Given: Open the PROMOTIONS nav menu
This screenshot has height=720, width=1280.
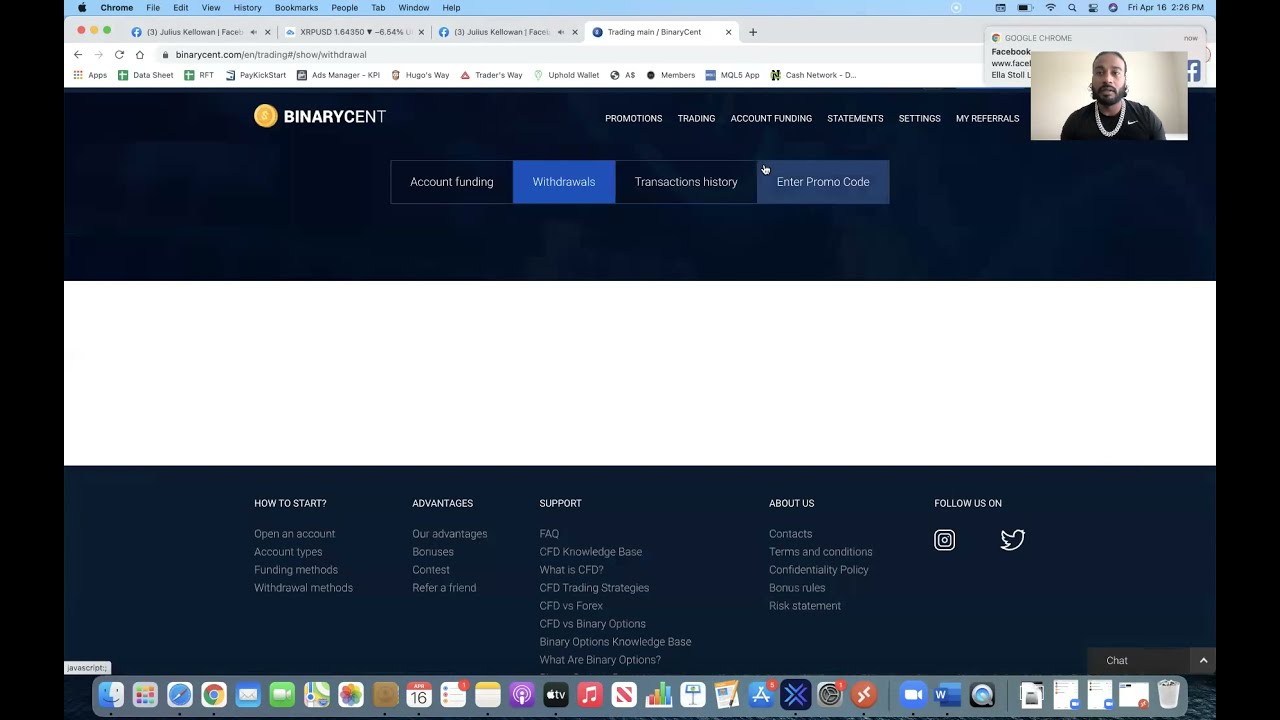Looking at the screenshot, I should pyautogui.click(x=633, y=118).
